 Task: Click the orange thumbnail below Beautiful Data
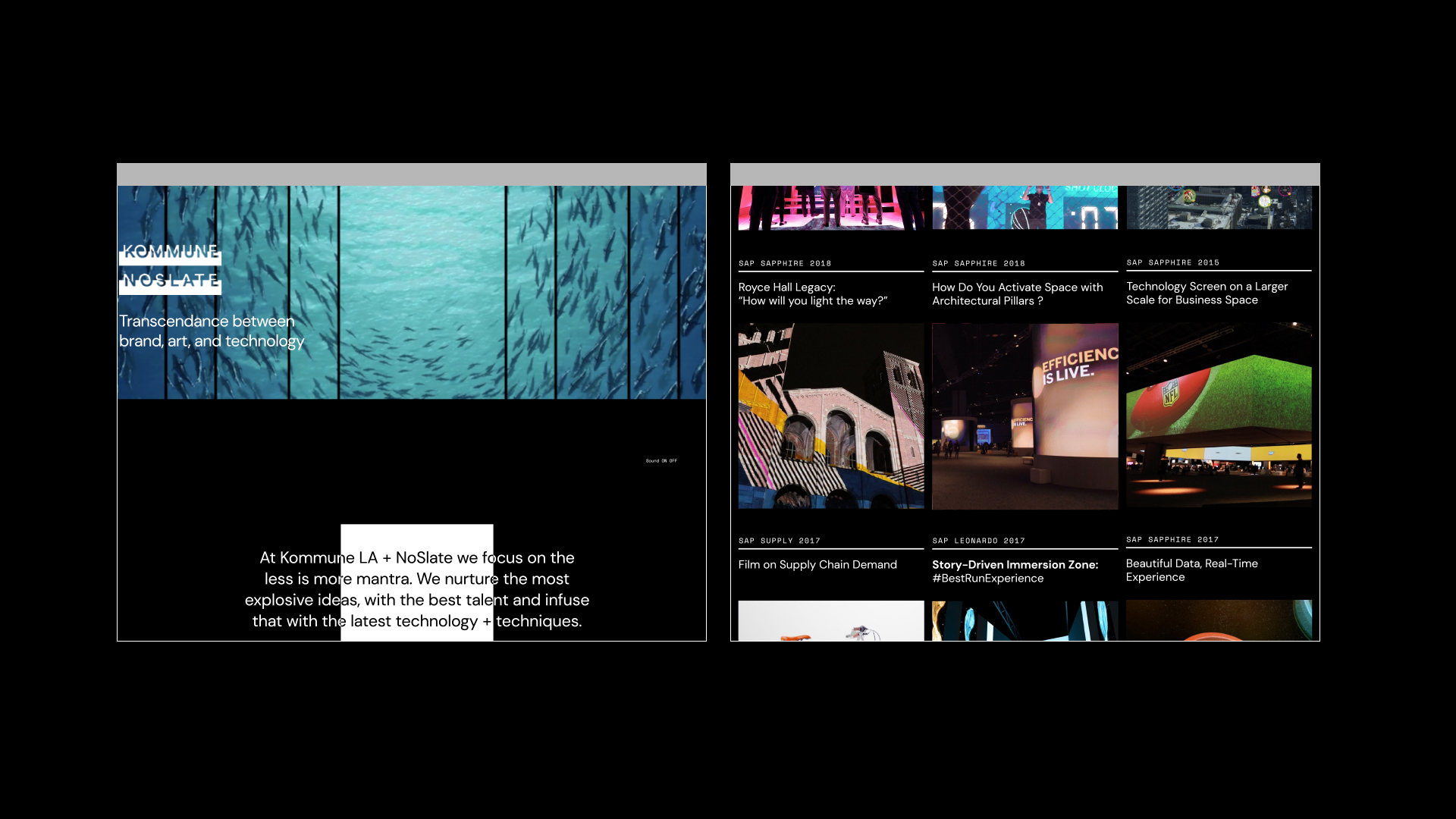(x=1219, y=620)
